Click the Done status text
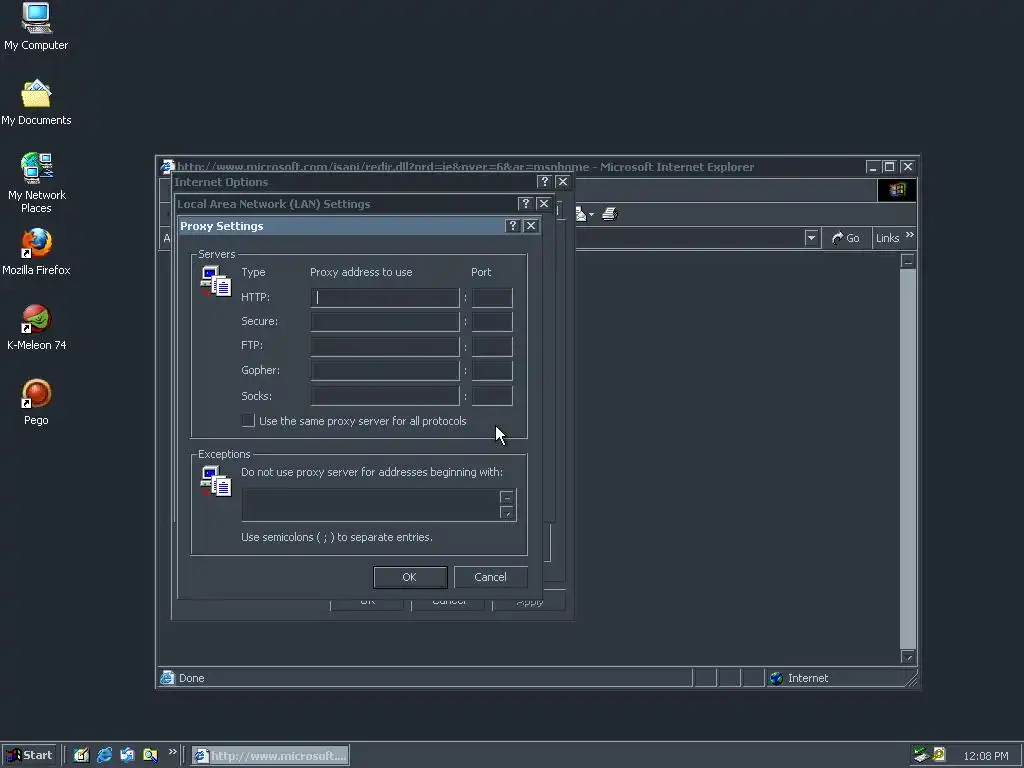Image resolution: width=1024 pixels, height=768 pixels. (191, 678)
